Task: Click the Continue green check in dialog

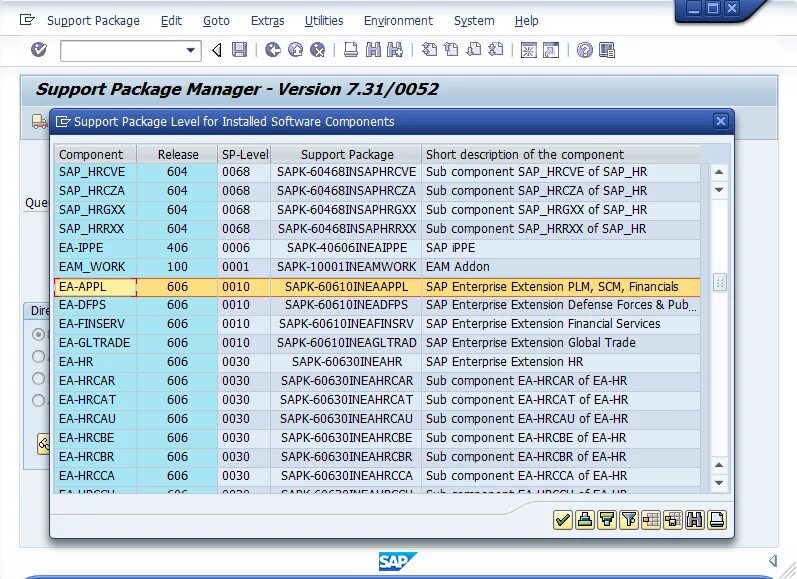Action: click(x=563, y=520)
